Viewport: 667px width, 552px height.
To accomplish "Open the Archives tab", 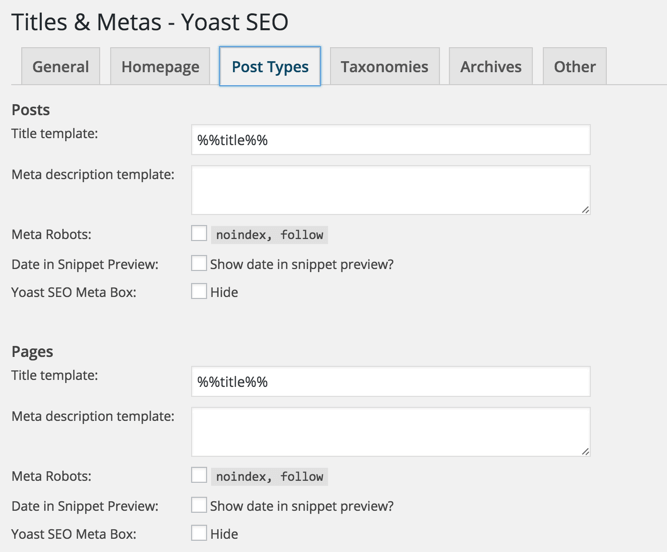I will pyautogui.click(x=490, y=67).
